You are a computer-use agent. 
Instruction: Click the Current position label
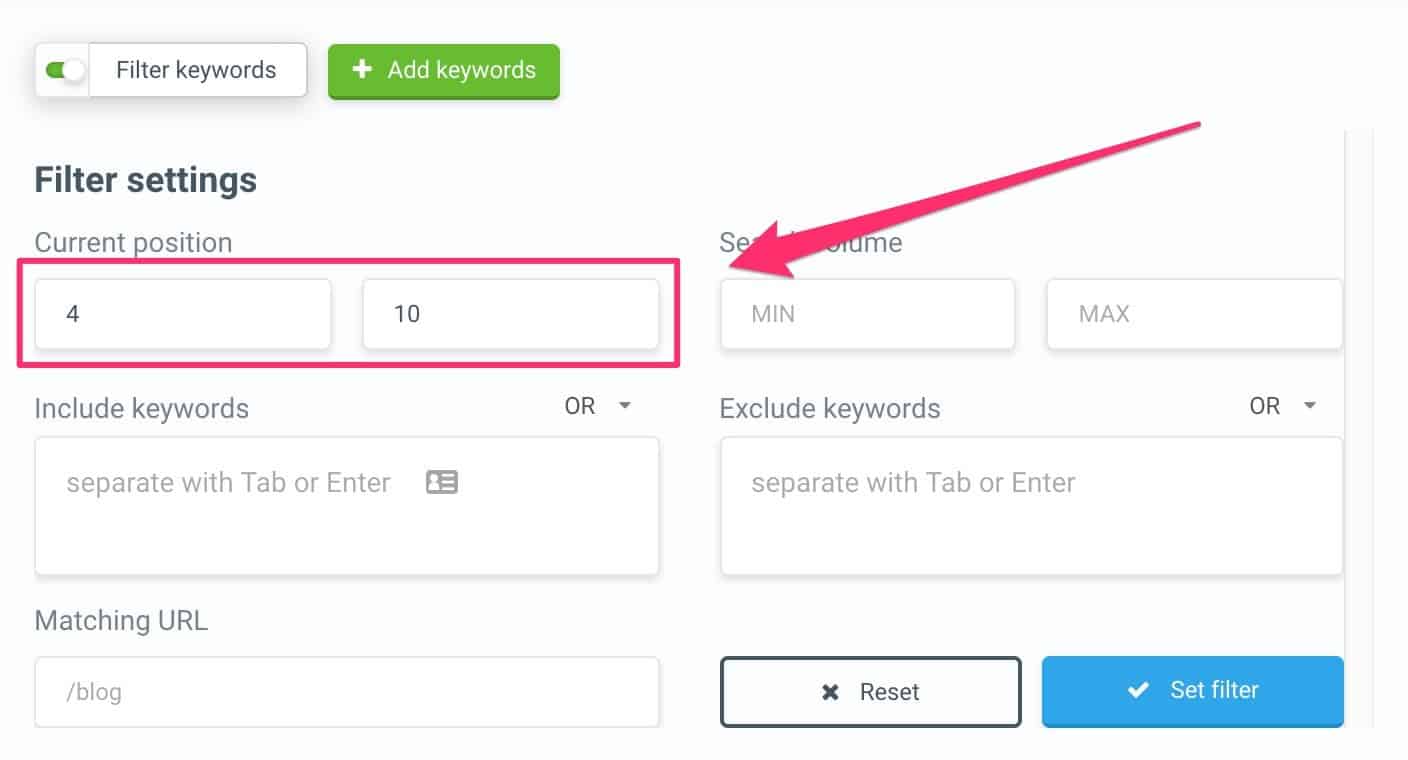[133, 242]
